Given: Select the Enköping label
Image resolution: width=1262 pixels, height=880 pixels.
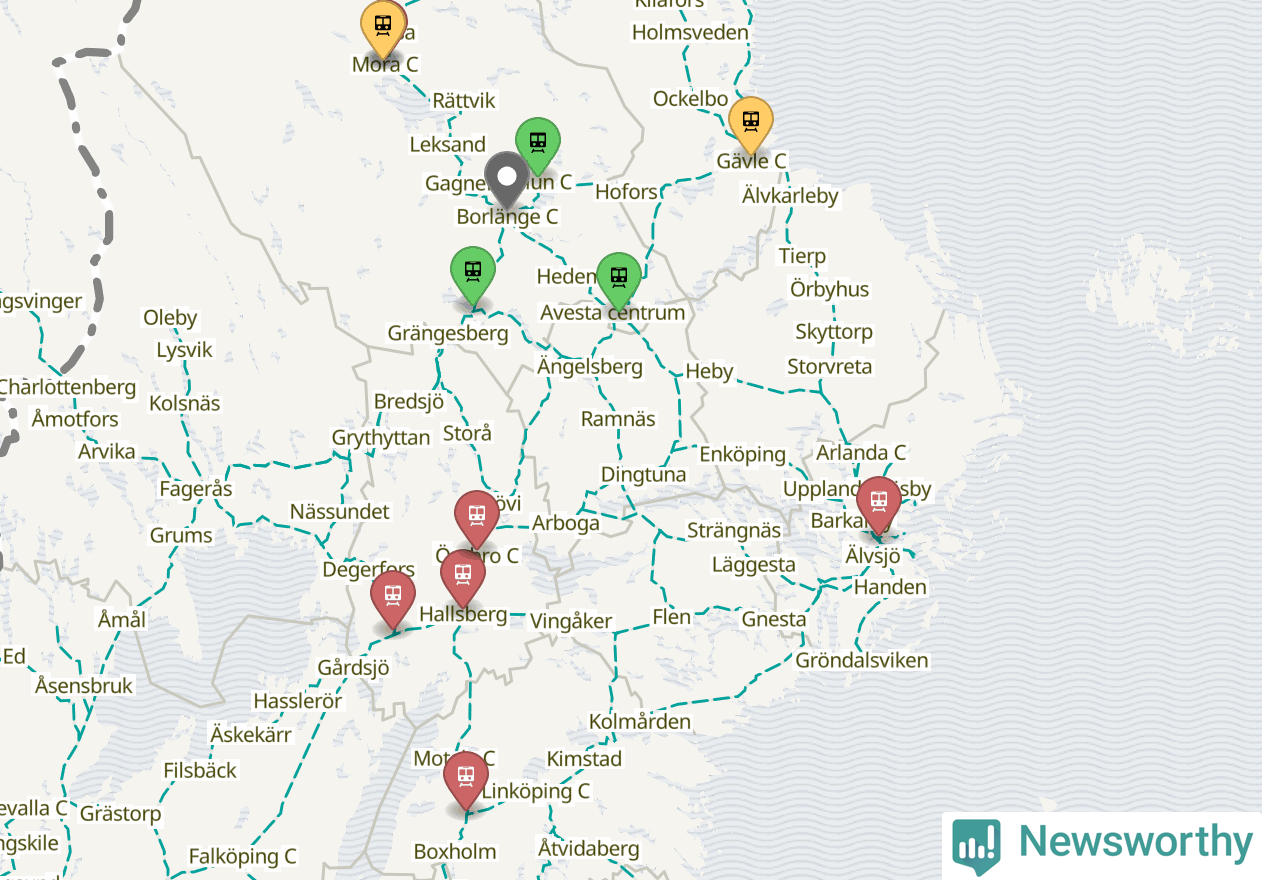Looking at the screenshot, I should pyautogui.click(x=743, y=454).
